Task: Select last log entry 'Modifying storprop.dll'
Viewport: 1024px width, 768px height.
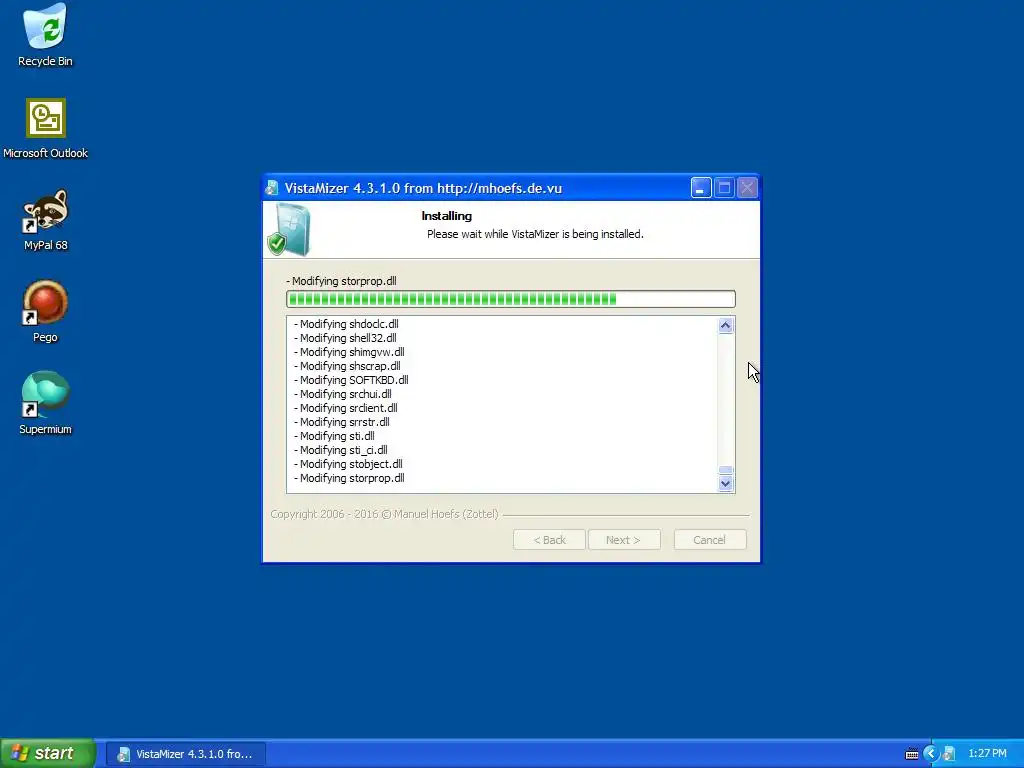Action: pos(349,478)
